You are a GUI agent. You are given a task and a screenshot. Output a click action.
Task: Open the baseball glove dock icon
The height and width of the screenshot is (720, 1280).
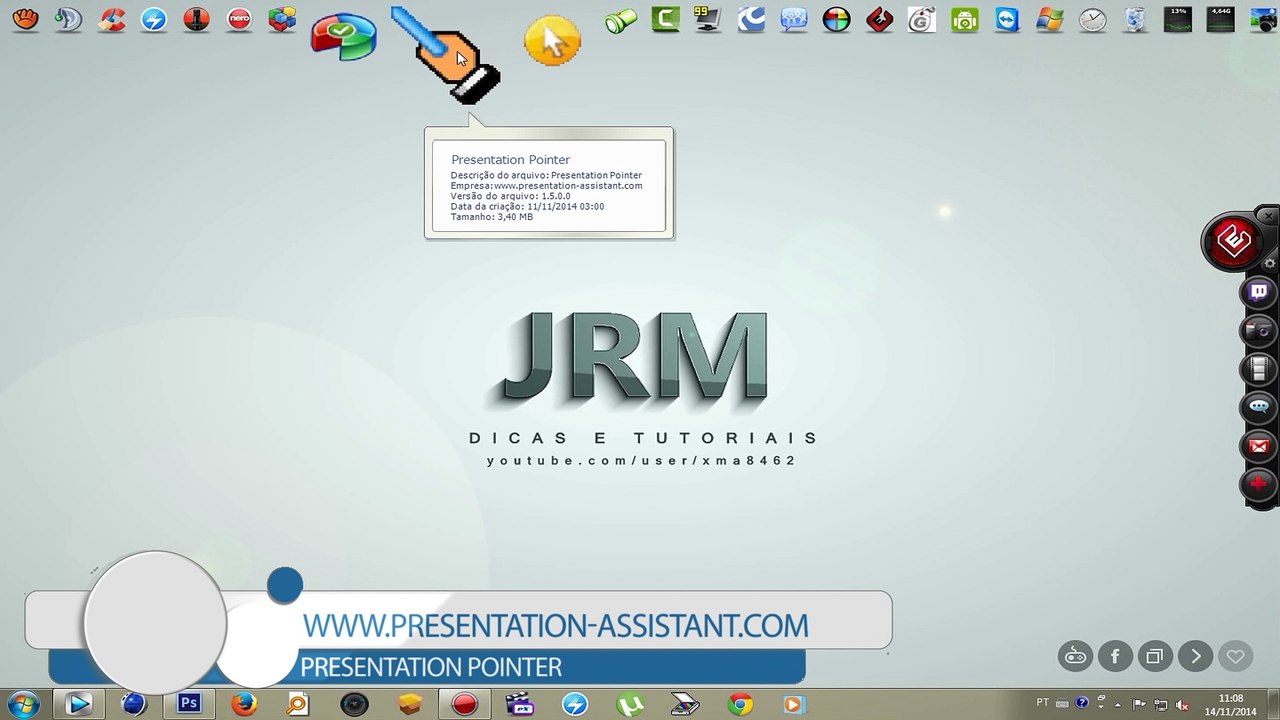click(x=25, y=19)
